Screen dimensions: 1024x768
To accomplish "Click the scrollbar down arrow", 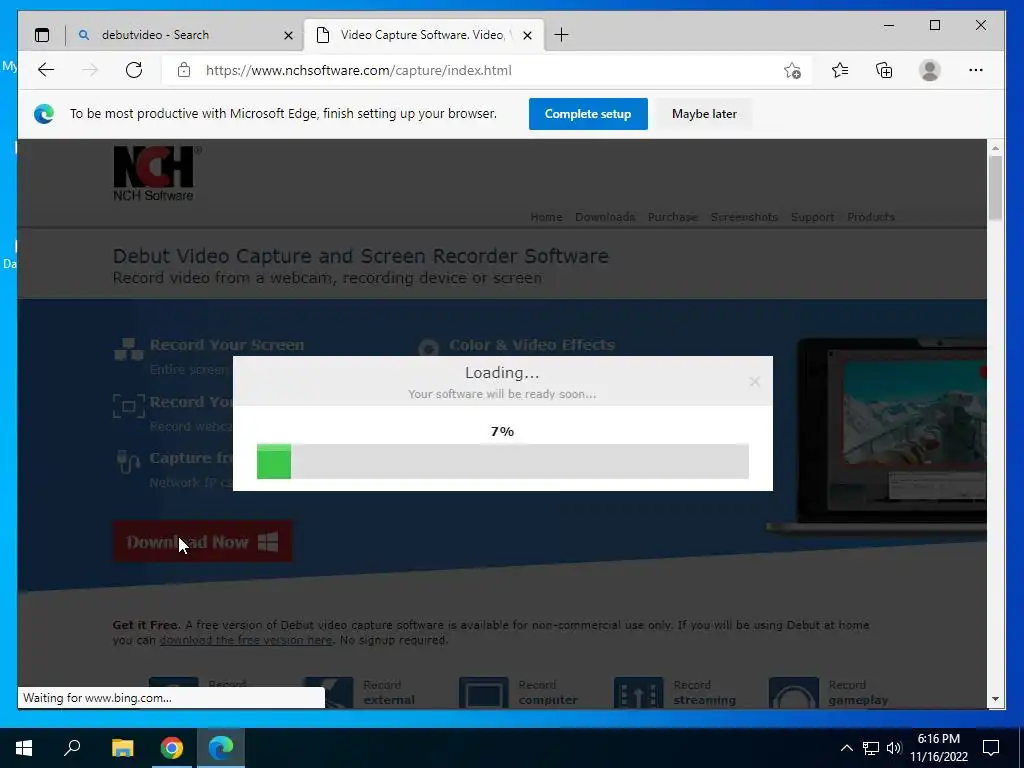I will (995, 699).
